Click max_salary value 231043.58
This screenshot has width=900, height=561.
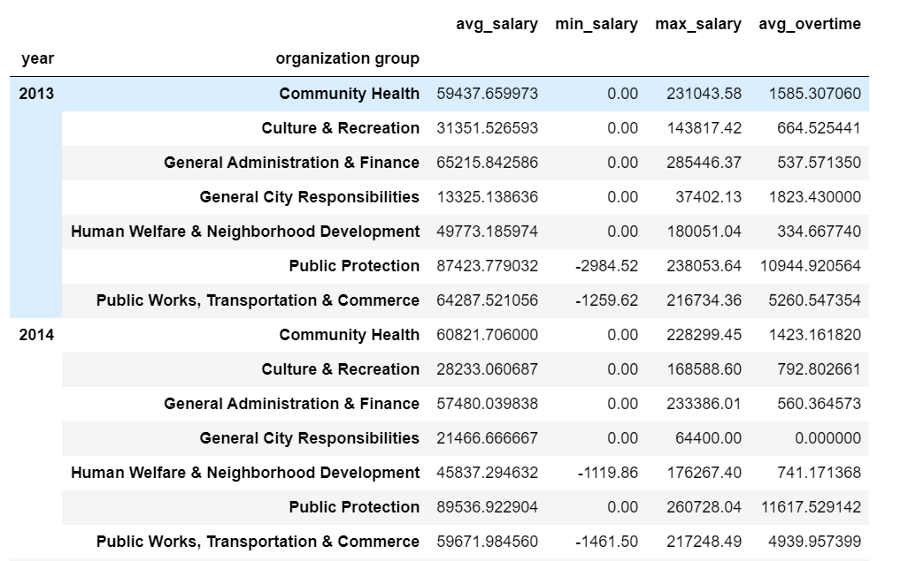pos(704,94)
